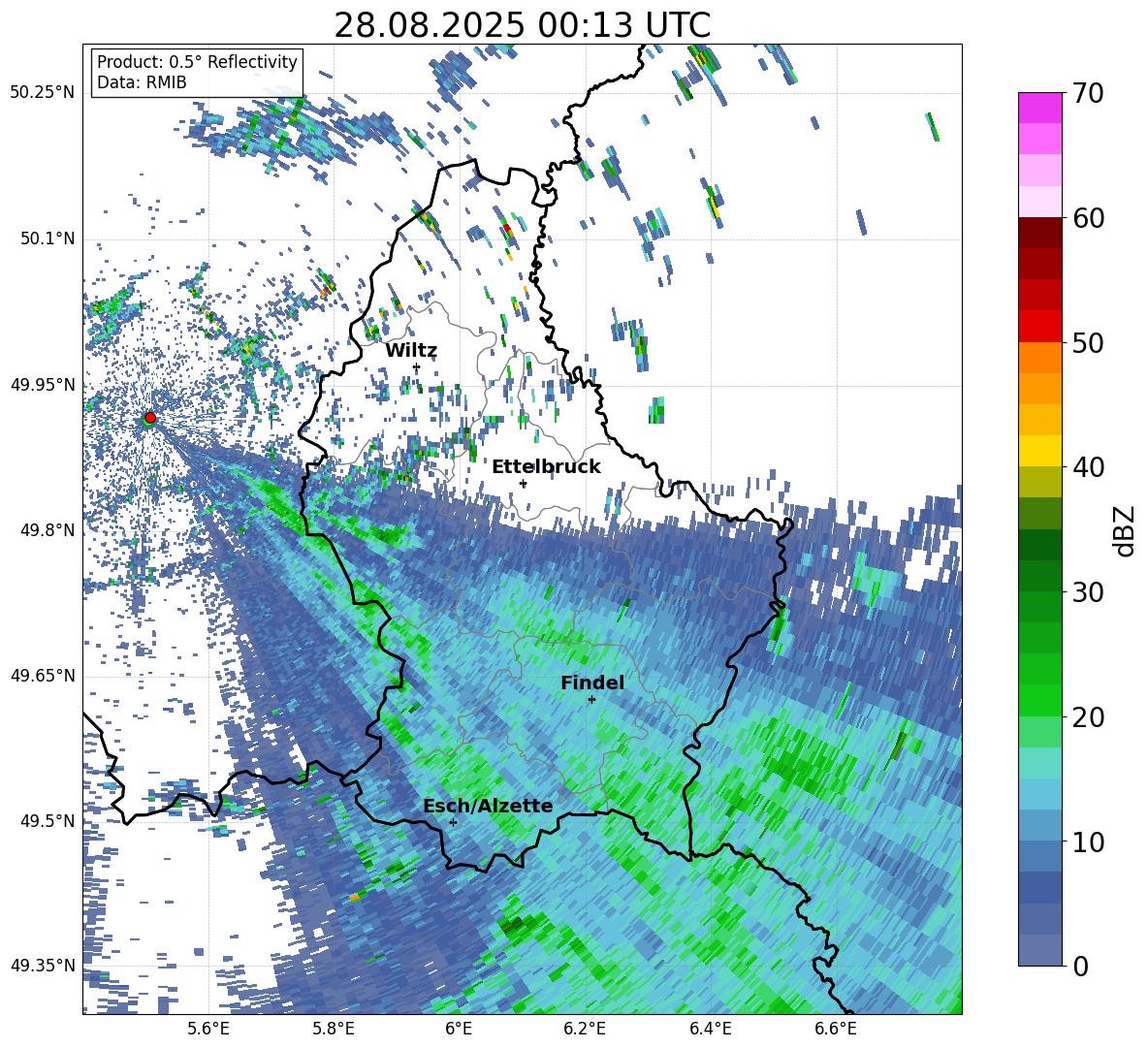Click the 49.65°N latitude label
The height and width of the screenshot is (1048, 1148).
43,676
